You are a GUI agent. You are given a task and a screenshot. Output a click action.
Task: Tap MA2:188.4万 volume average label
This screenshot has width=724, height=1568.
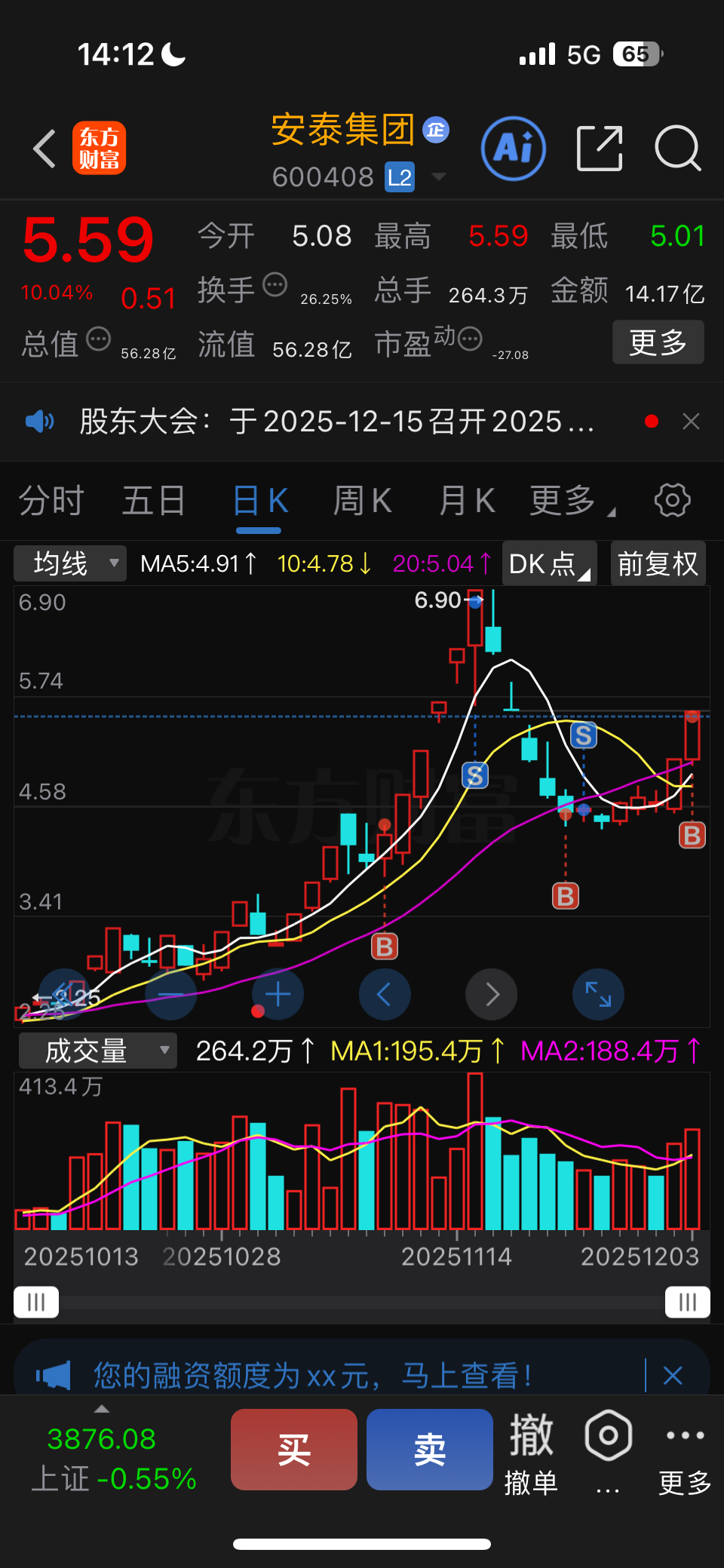pos(611,1051)
